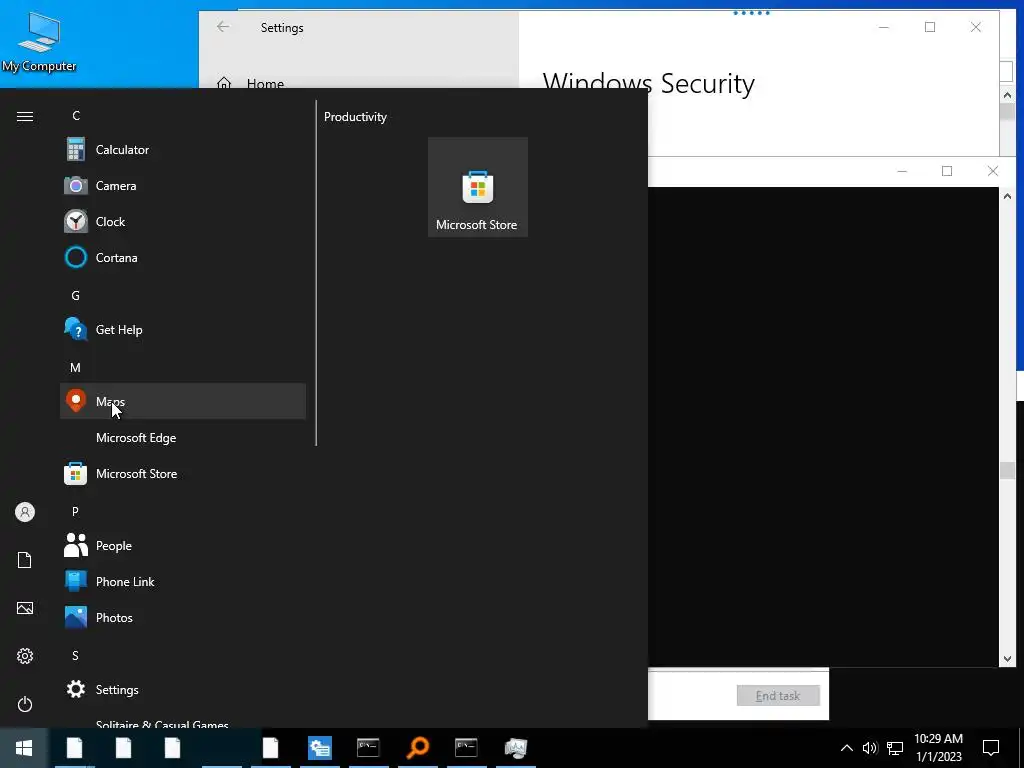1024x768 pixels.
Task: Open Settings gear in the Start sidebar
Action: [25, 656]
